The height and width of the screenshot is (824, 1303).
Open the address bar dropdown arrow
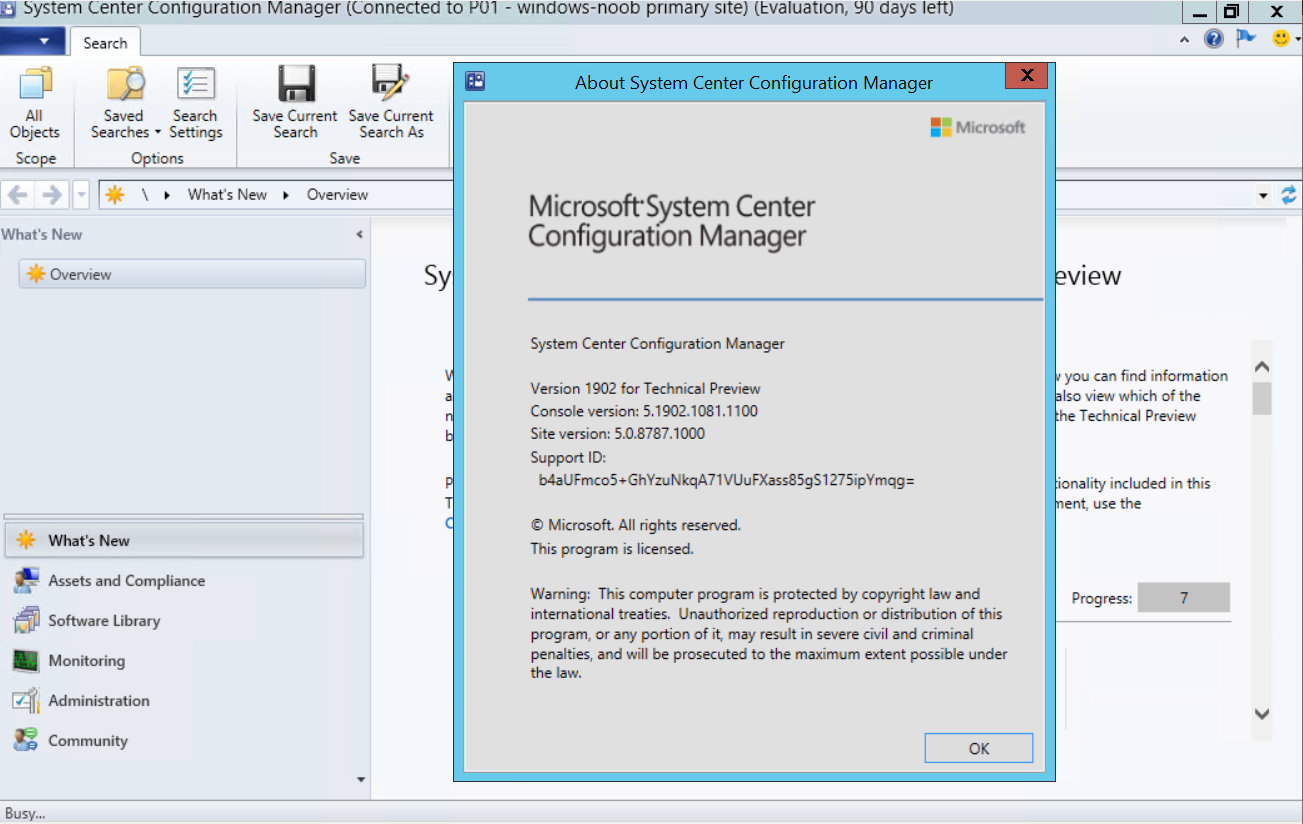click(1264, 195)
